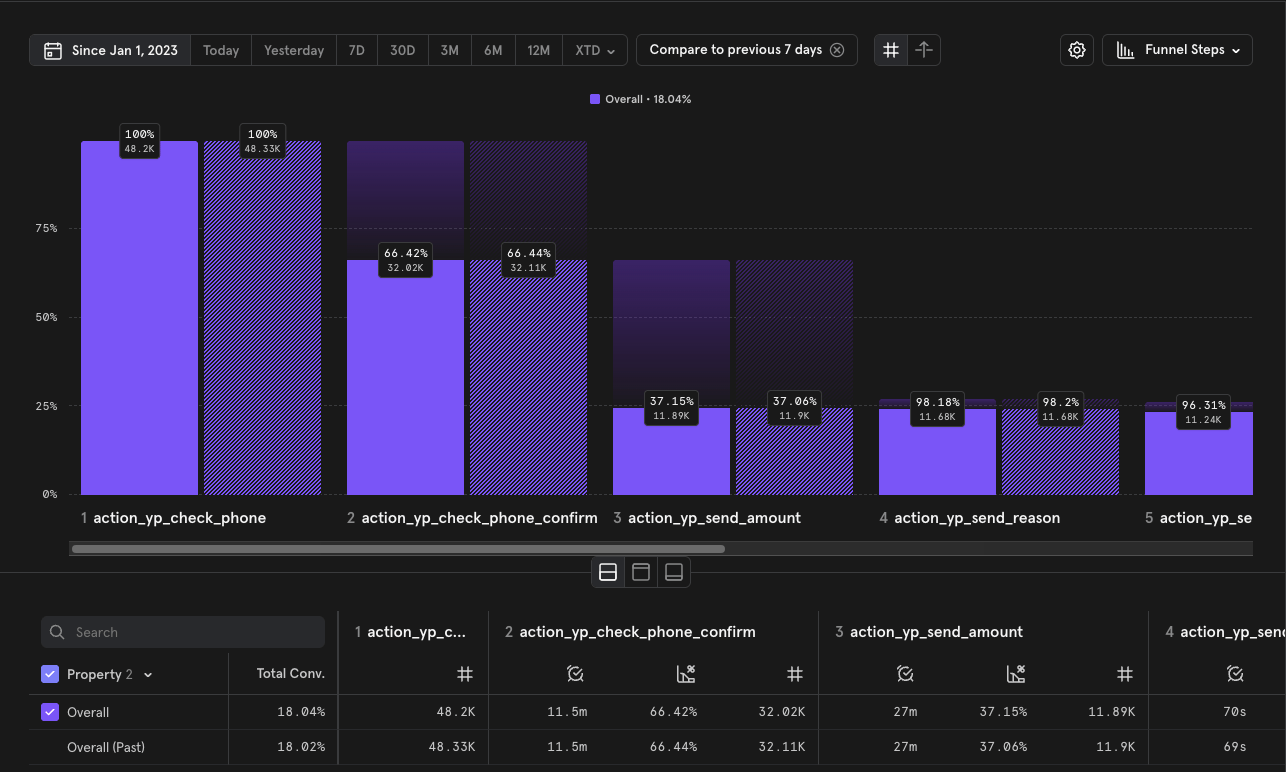Open the Since Jan 1, 2023 date picker

110,50
